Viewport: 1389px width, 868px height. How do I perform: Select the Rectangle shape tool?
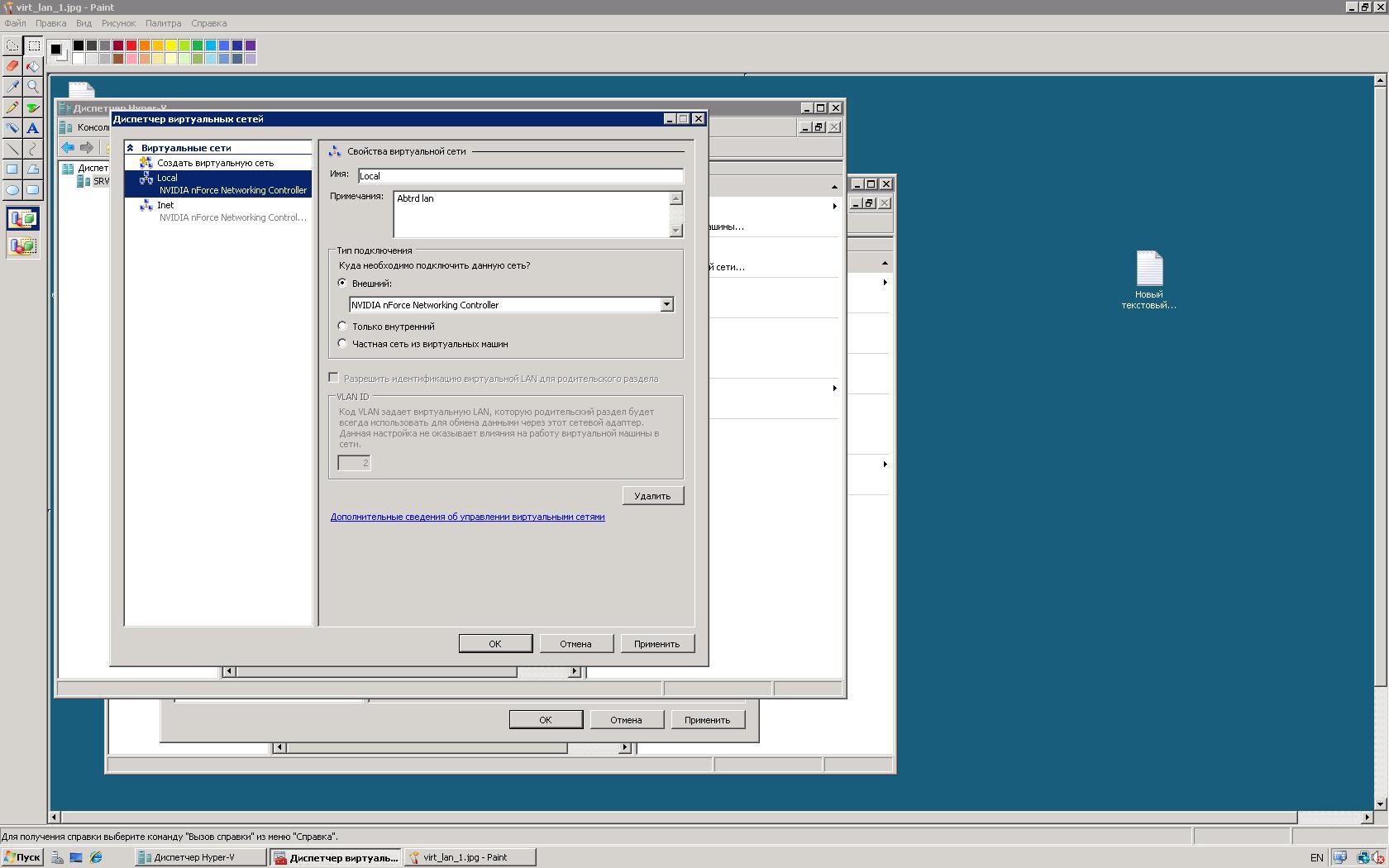pos(12,169)
